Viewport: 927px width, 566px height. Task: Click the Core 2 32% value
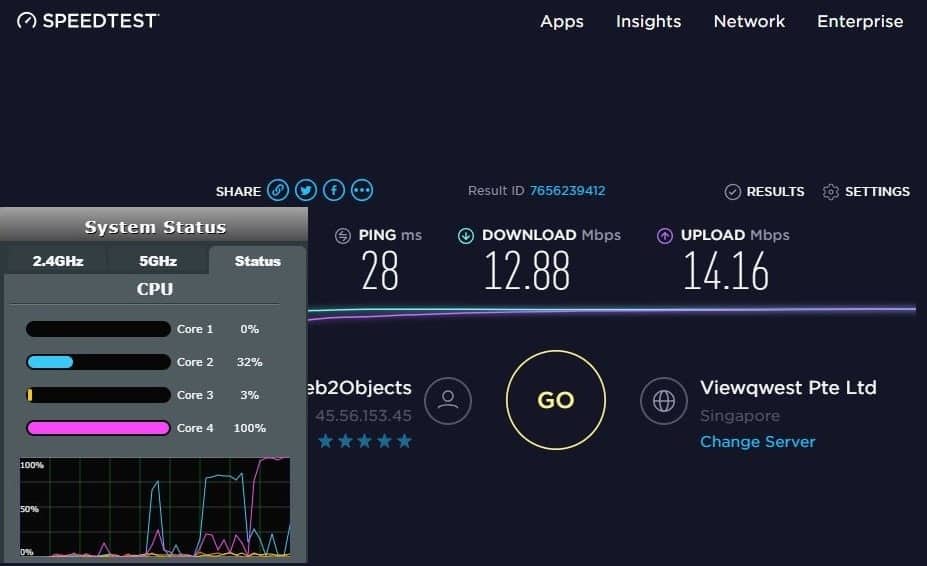coord(249,362)
